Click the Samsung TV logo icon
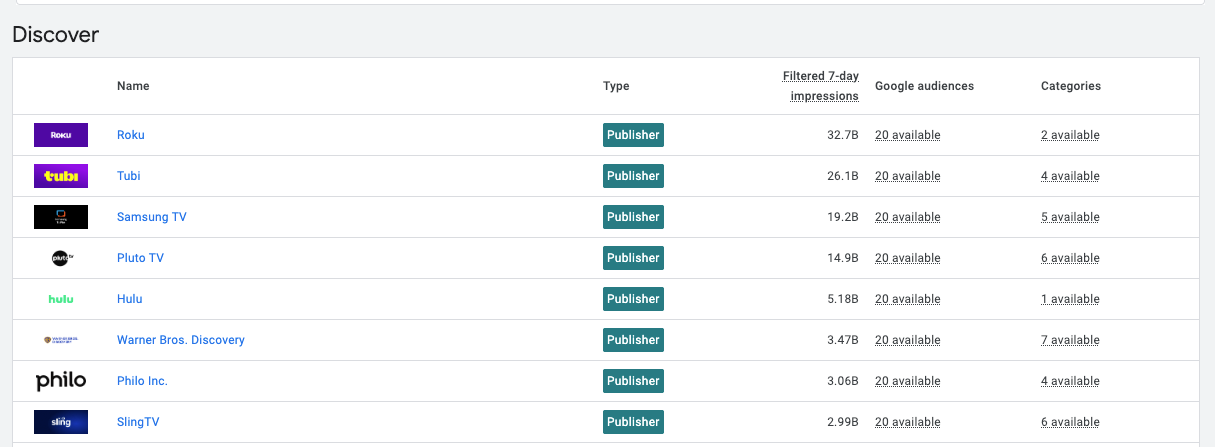Screen dimensions: 1215x447 61,217
